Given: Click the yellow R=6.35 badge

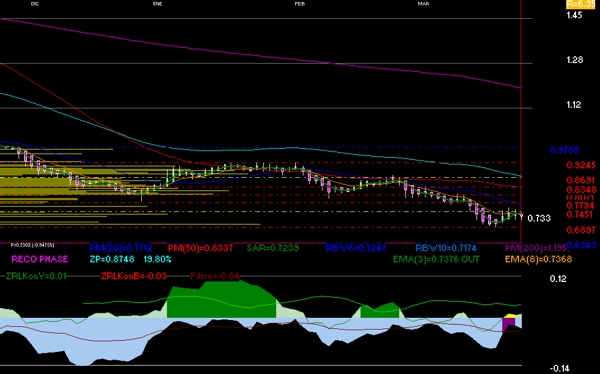Looking at the screenshot, I should tap(582, 4).
